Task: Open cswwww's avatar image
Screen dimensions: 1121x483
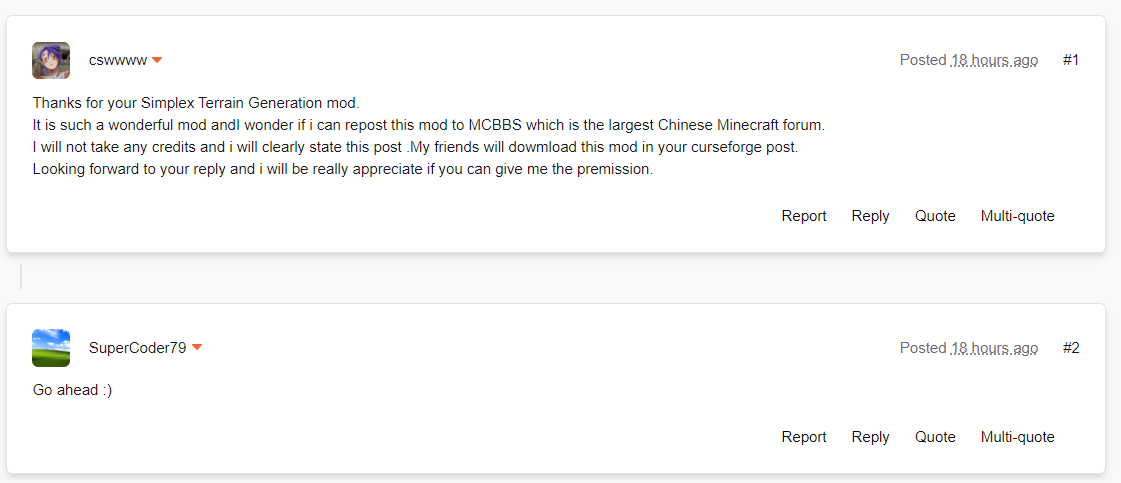Action: (51, 60)
